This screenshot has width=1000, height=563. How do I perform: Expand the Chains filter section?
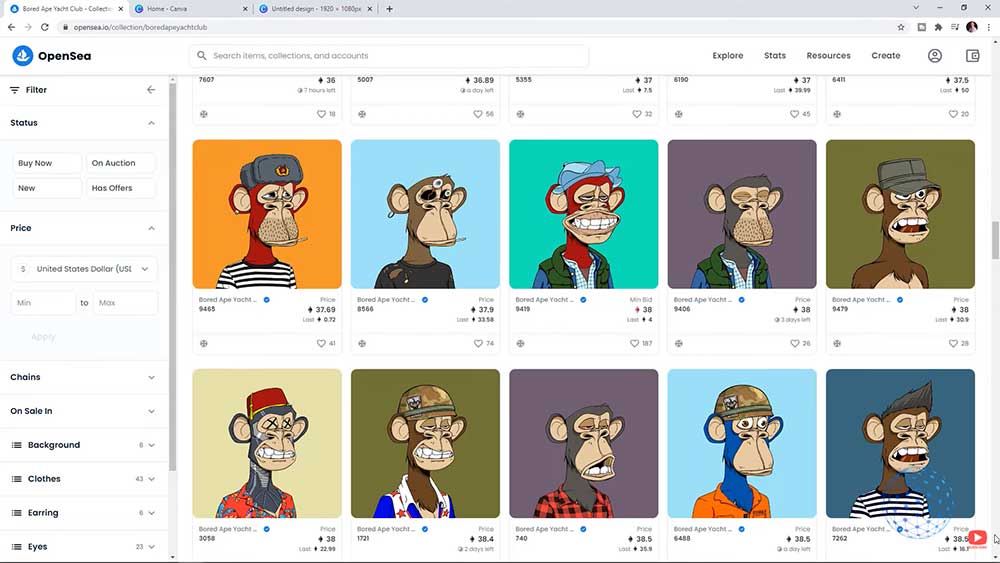coord(83,377)
